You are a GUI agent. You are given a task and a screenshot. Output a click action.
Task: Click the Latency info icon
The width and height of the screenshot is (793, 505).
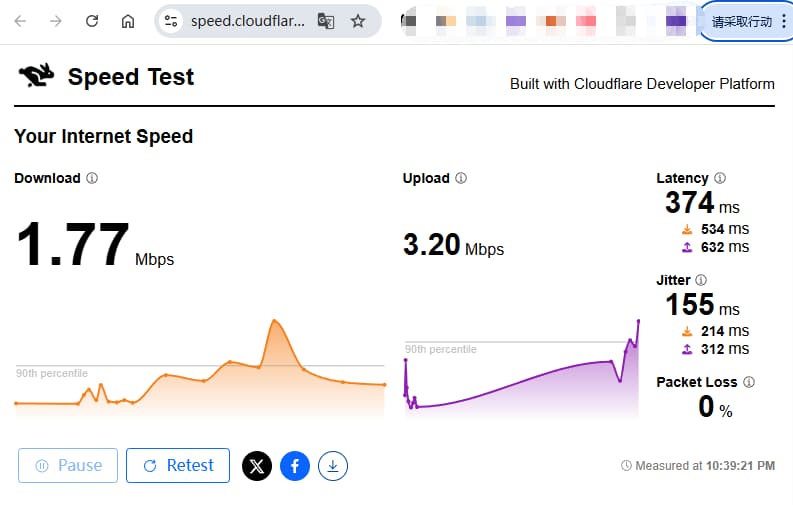pyautogui.click(x=720, y=178)
